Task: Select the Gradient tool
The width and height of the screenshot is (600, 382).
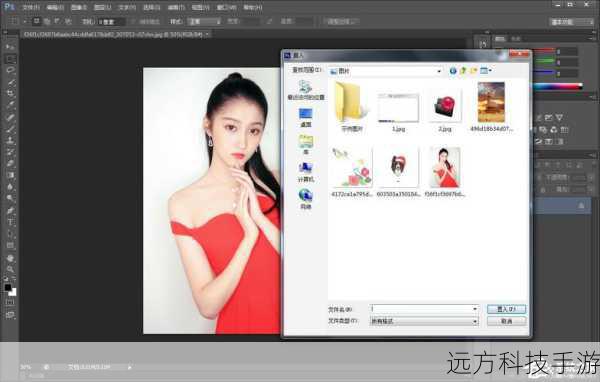Action: (x=10, y=175)
